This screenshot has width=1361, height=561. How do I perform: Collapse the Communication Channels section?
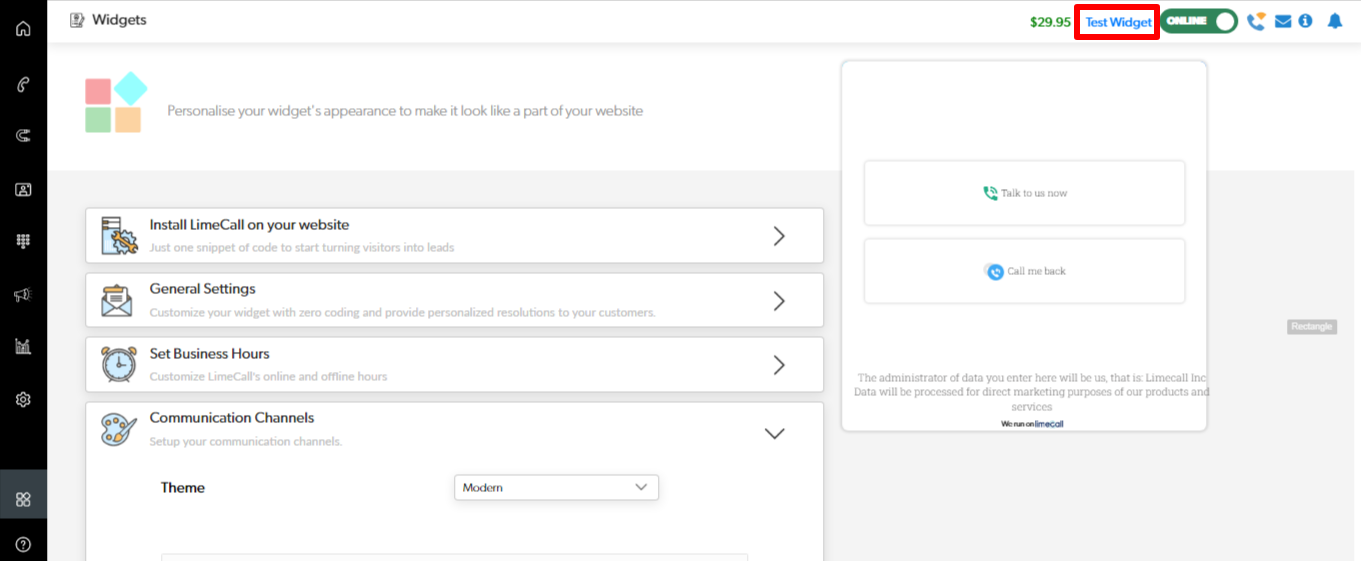[774, 433]
